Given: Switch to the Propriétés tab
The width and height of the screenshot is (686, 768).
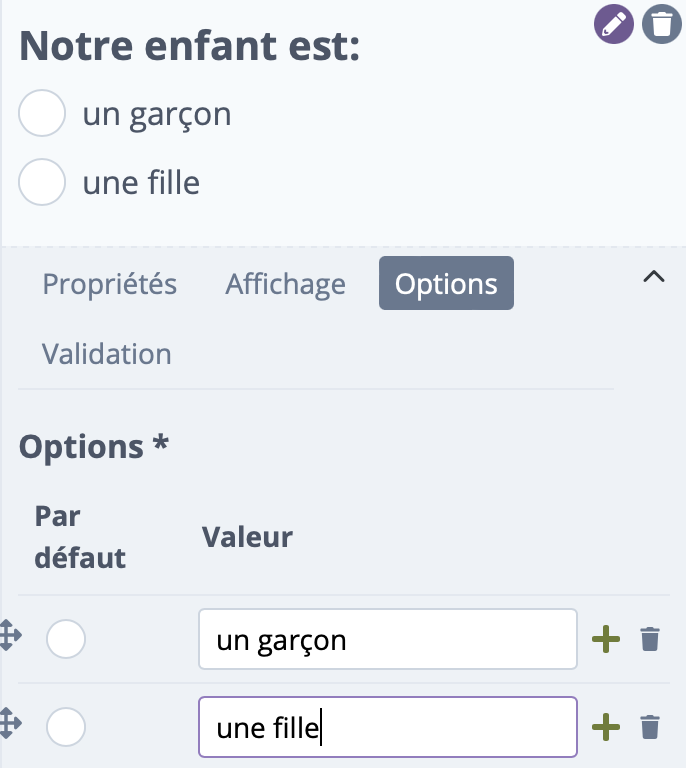Looking at the screenshot, I should (110, 284).
